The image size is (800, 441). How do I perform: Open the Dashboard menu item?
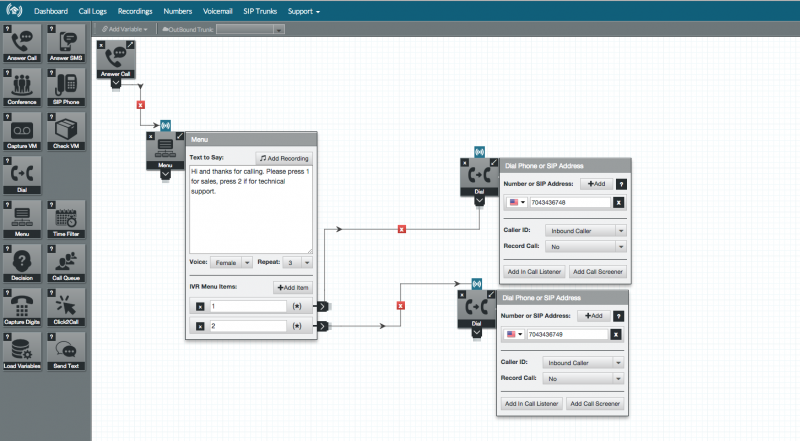coord(51,11)
